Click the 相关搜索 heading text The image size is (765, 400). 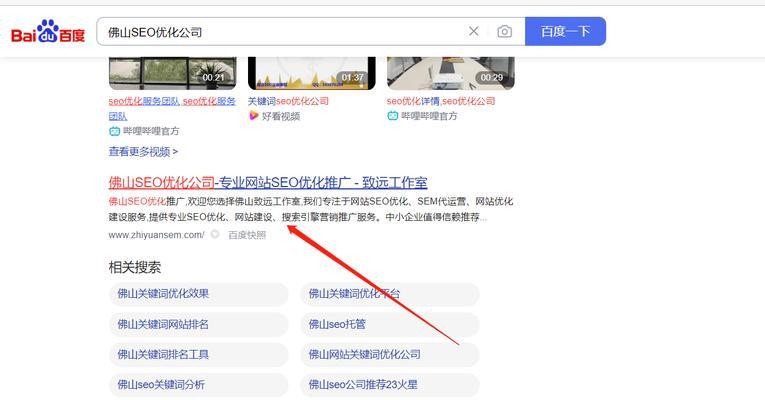coord(135,267)
